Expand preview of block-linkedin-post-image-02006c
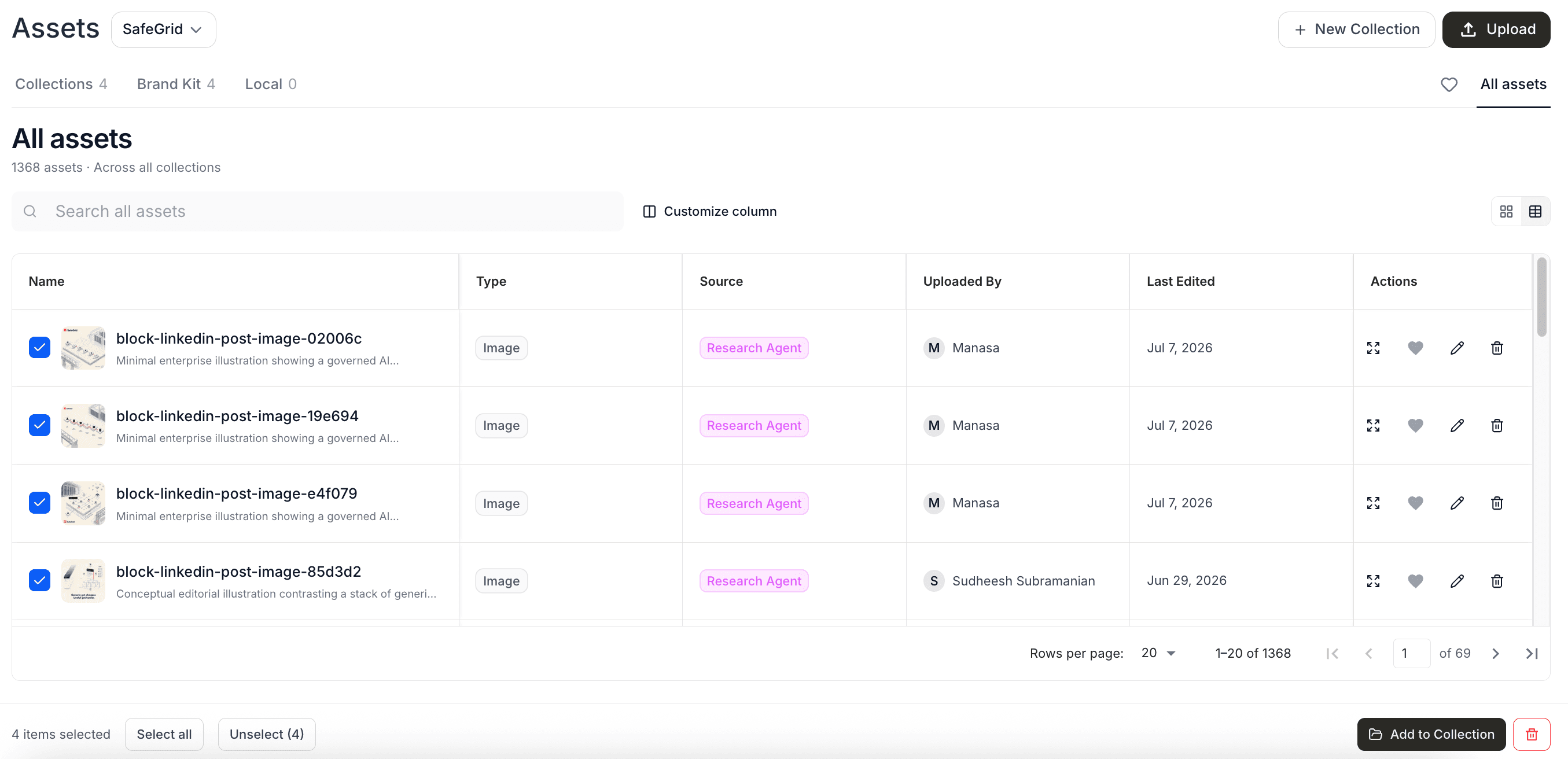Viewport: 1568px width, 759px height. point(1373,348)
